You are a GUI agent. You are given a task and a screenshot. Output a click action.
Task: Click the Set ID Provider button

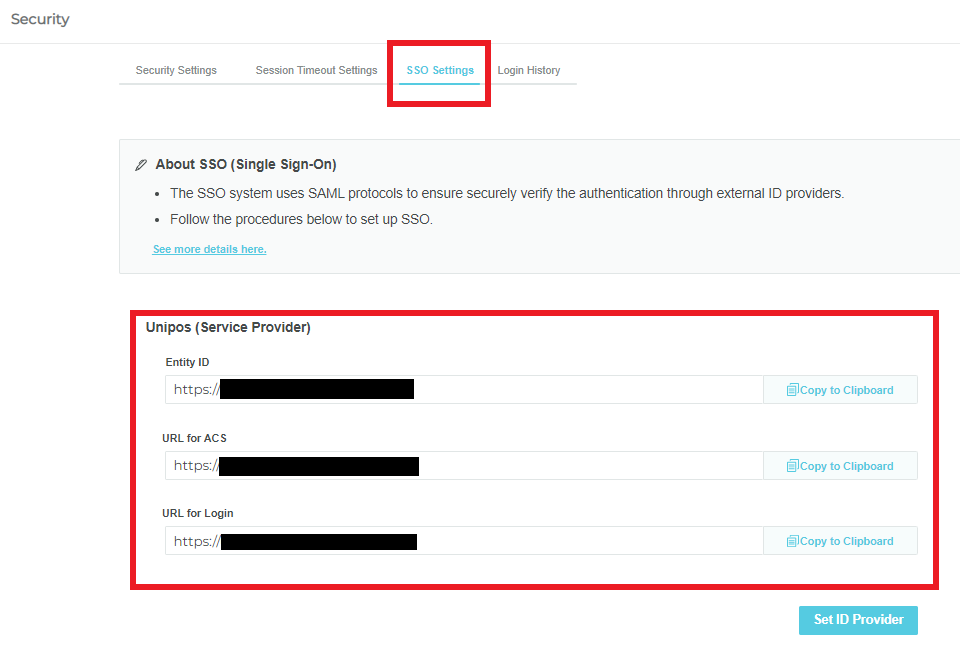[858, 620]
